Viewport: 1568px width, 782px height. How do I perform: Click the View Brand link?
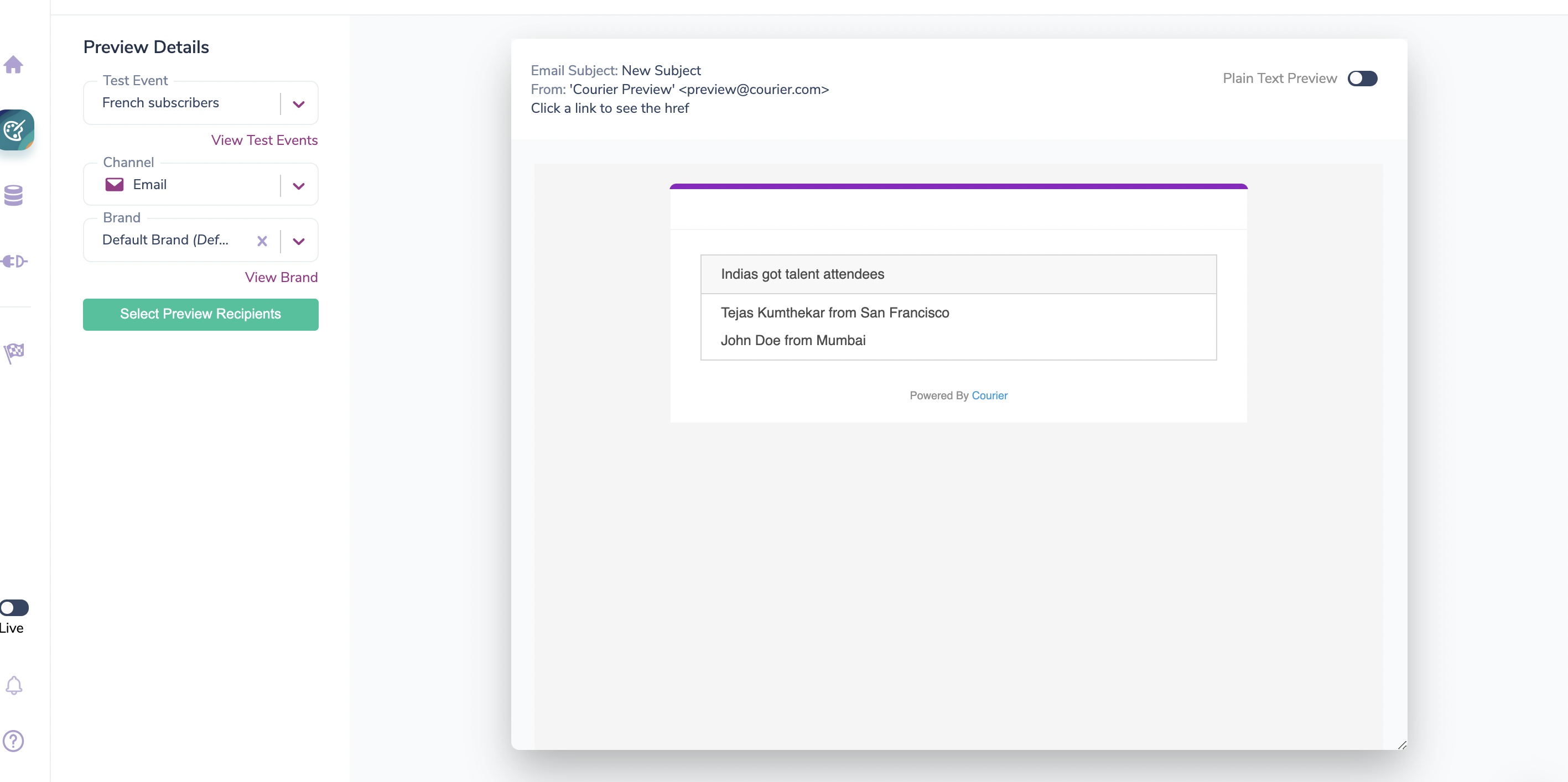coord(281,278)
